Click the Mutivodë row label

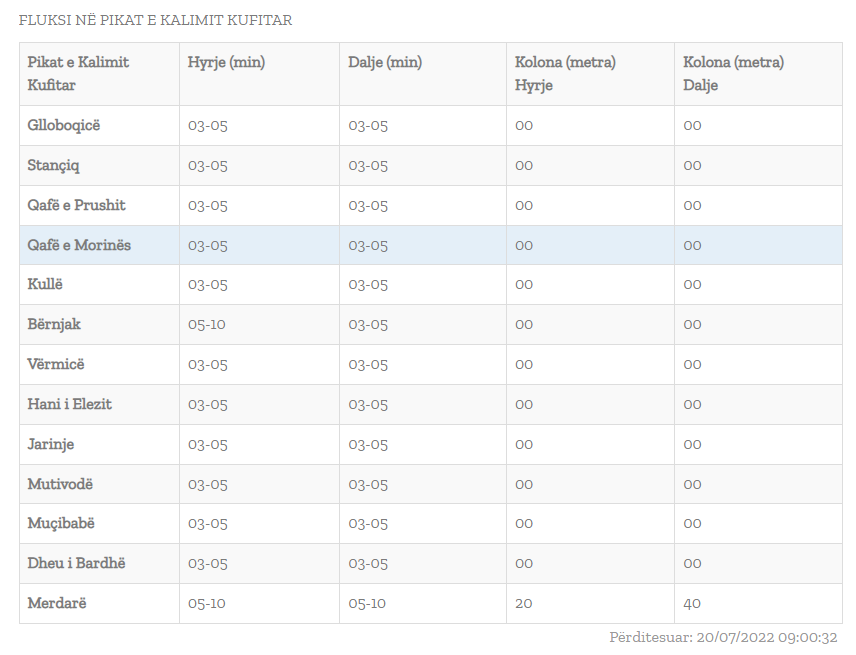pyautogui.click(x=60, y=484)
